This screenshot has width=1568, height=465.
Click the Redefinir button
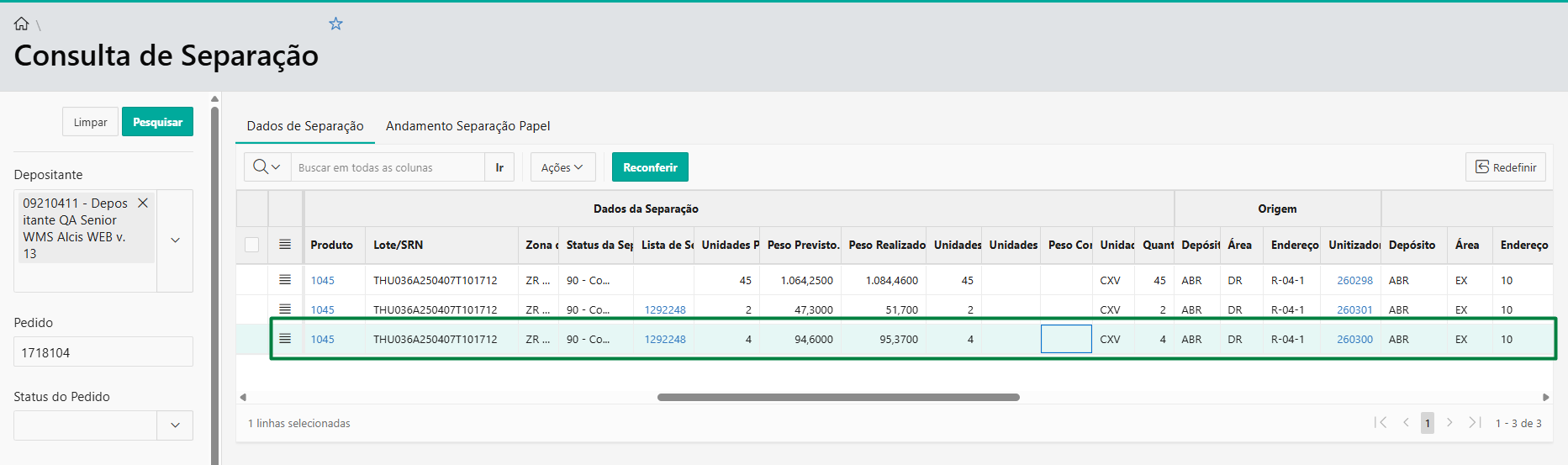coord(1506,167)
